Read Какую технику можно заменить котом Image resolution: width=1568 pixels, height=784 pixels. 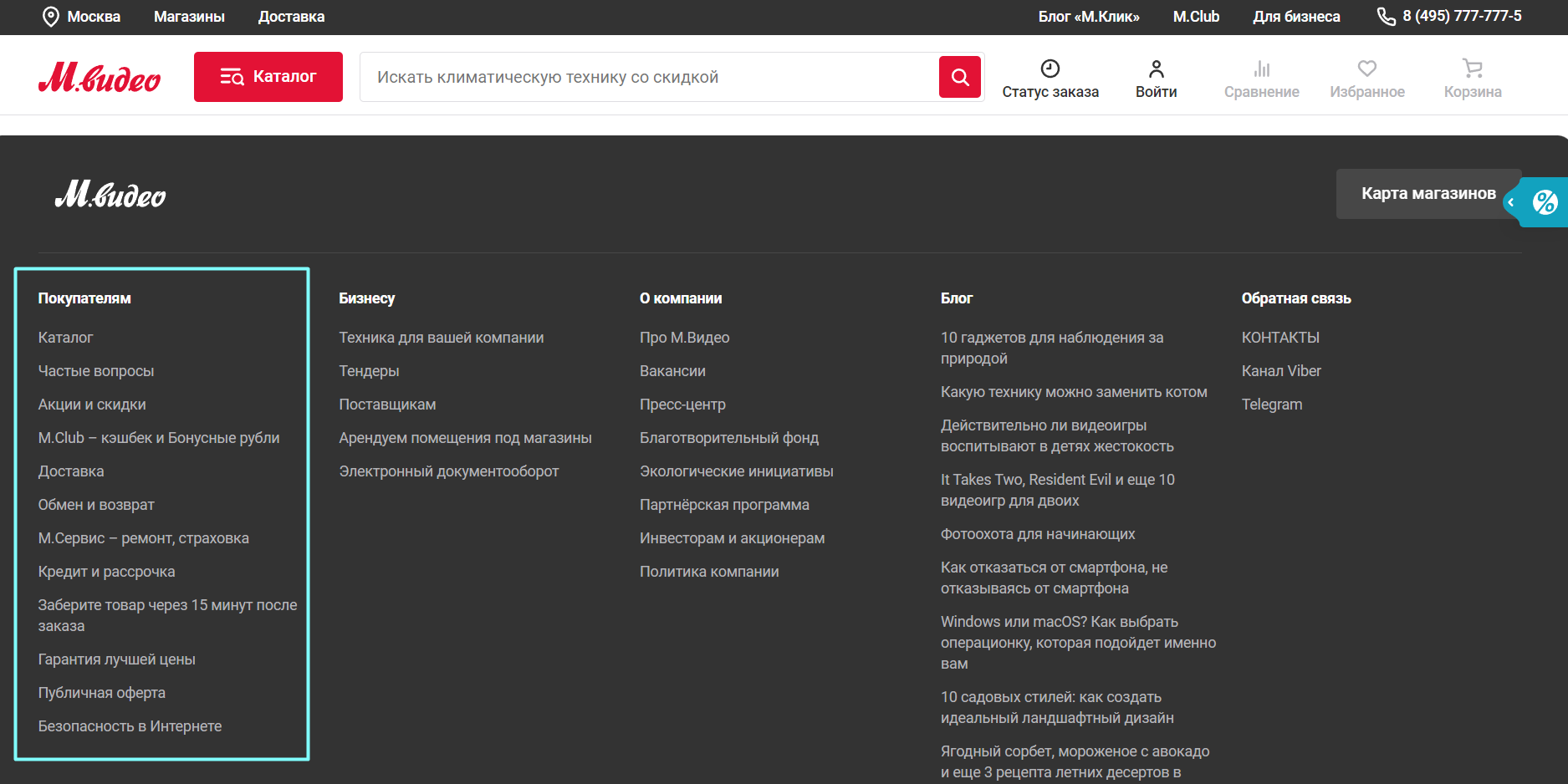1075,392
